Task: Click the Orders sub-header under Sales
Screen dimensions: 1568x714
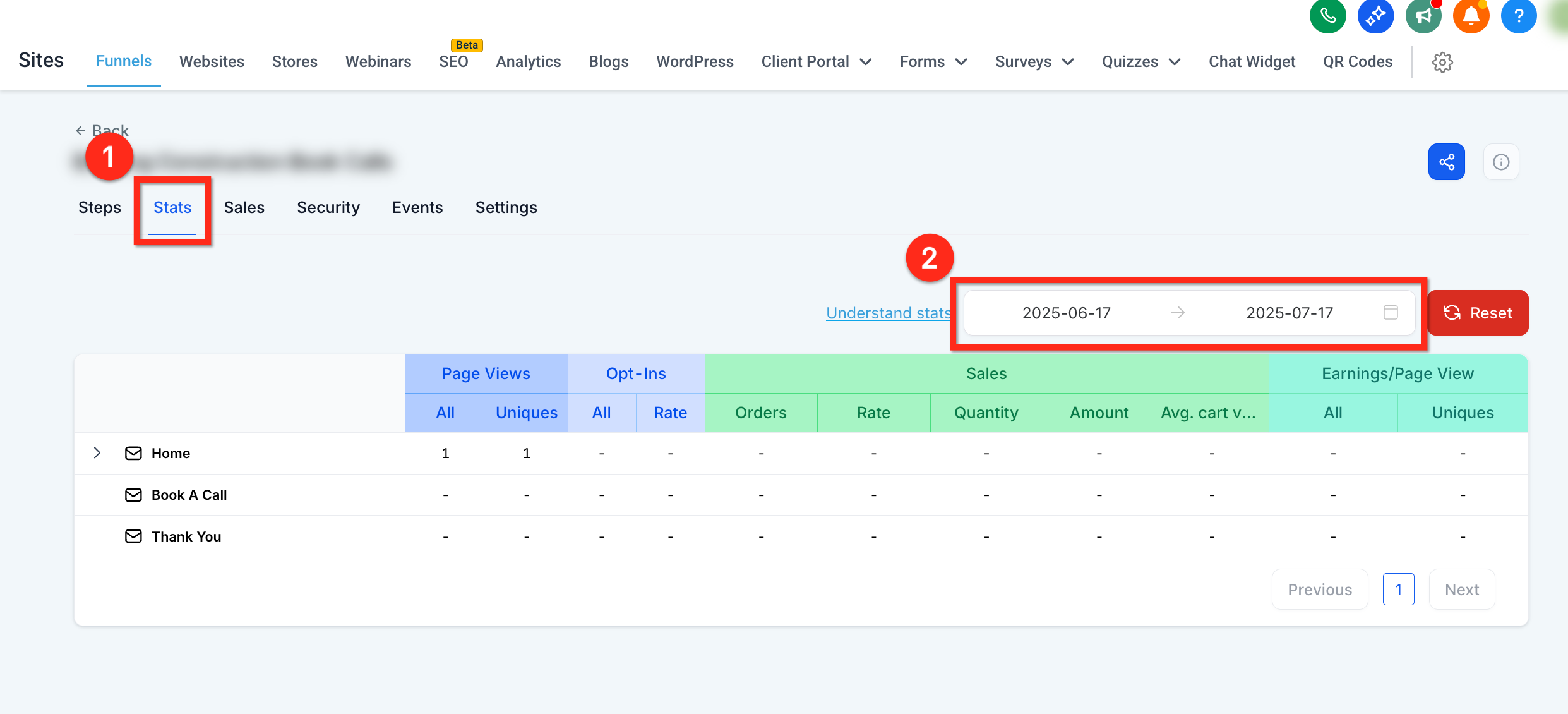Action: [x=761, y=413]
